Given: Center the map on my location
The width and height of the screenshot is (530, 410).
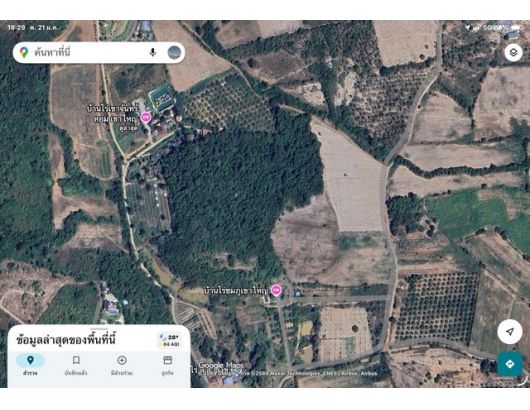Looking at the screenshot, I should click(510, 332).
